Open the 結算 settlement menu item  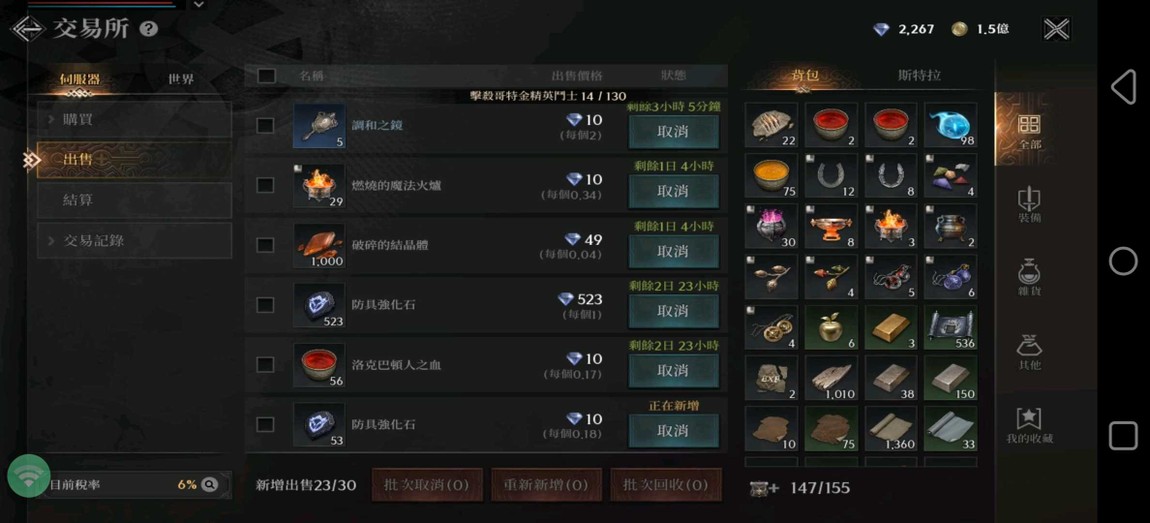coord(134,200)
